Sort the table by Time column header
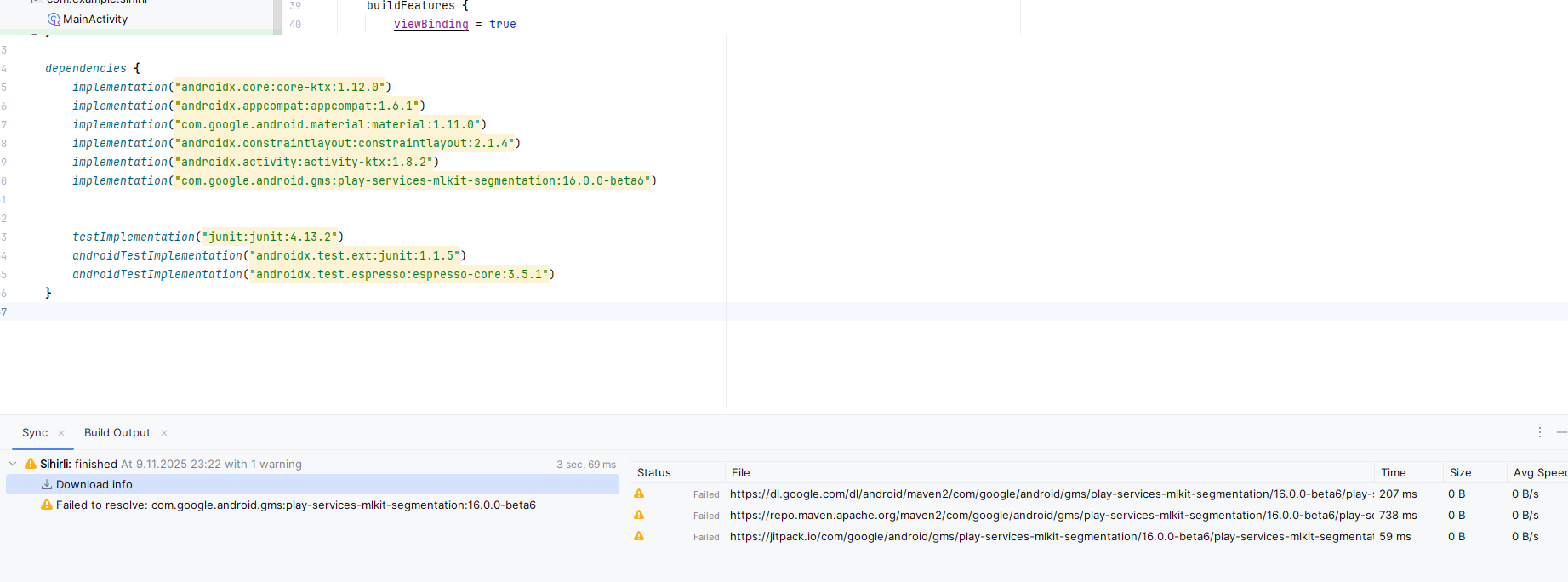 (1394, 472)
